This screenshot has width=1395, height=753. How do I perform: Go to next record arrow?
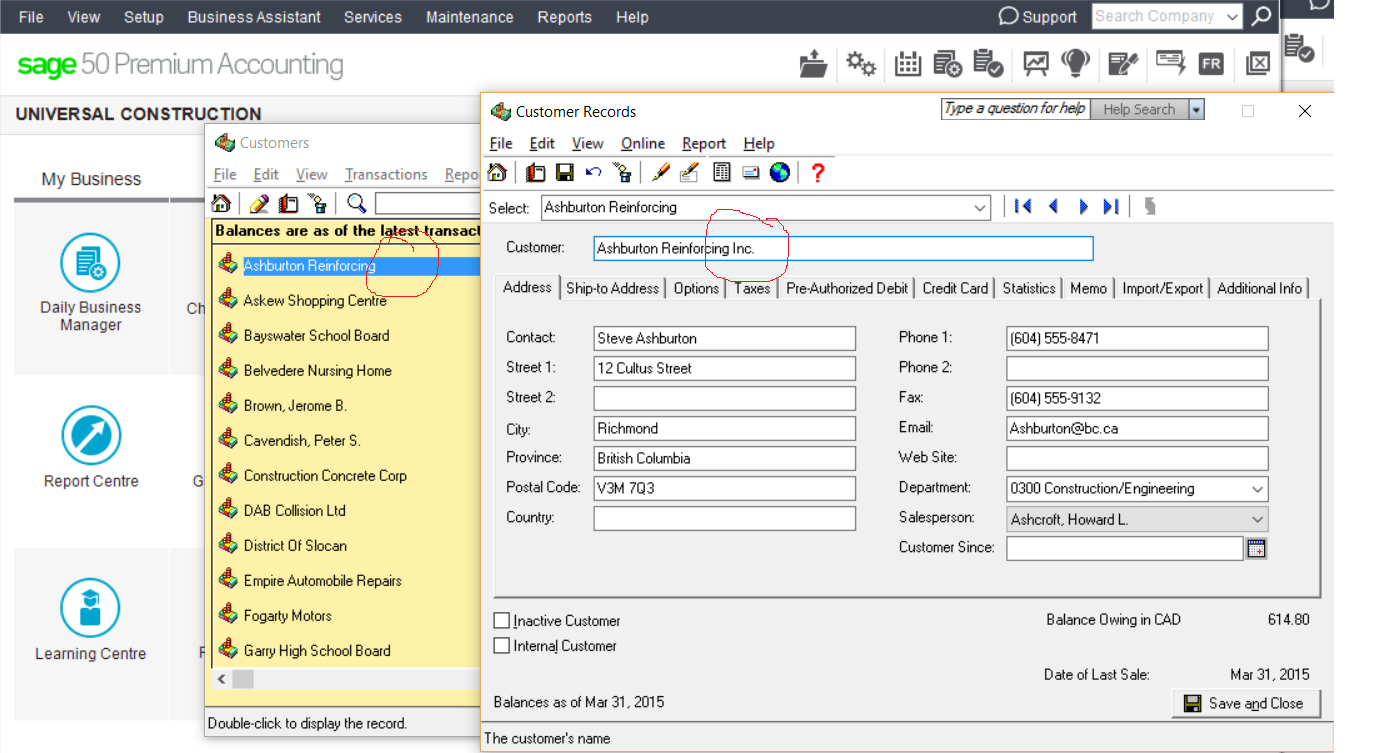tap(1083, 206)
